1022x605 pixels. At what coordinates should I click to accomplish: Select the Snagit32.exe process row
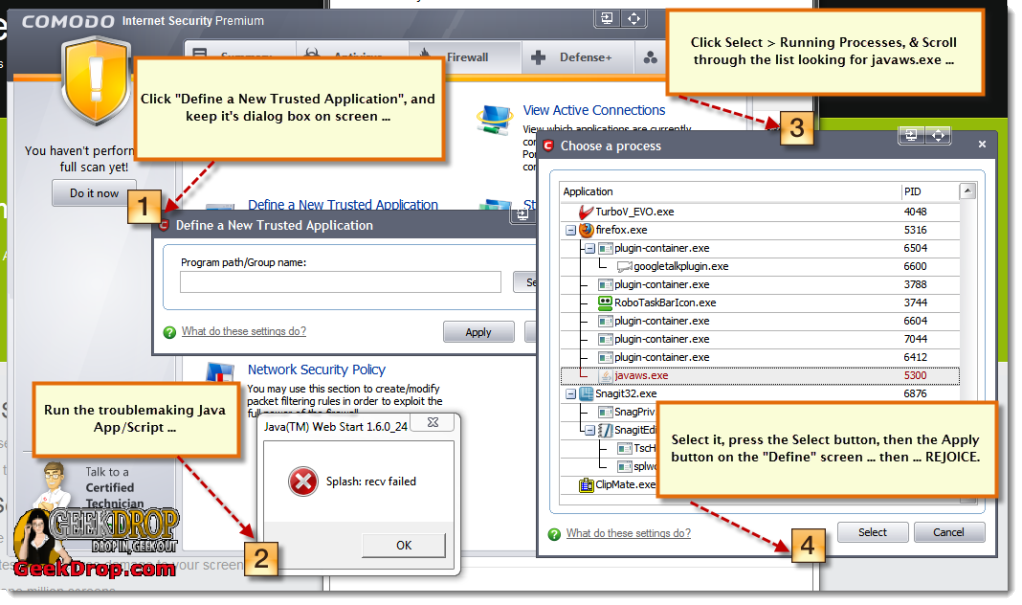[x=760, y=394]
